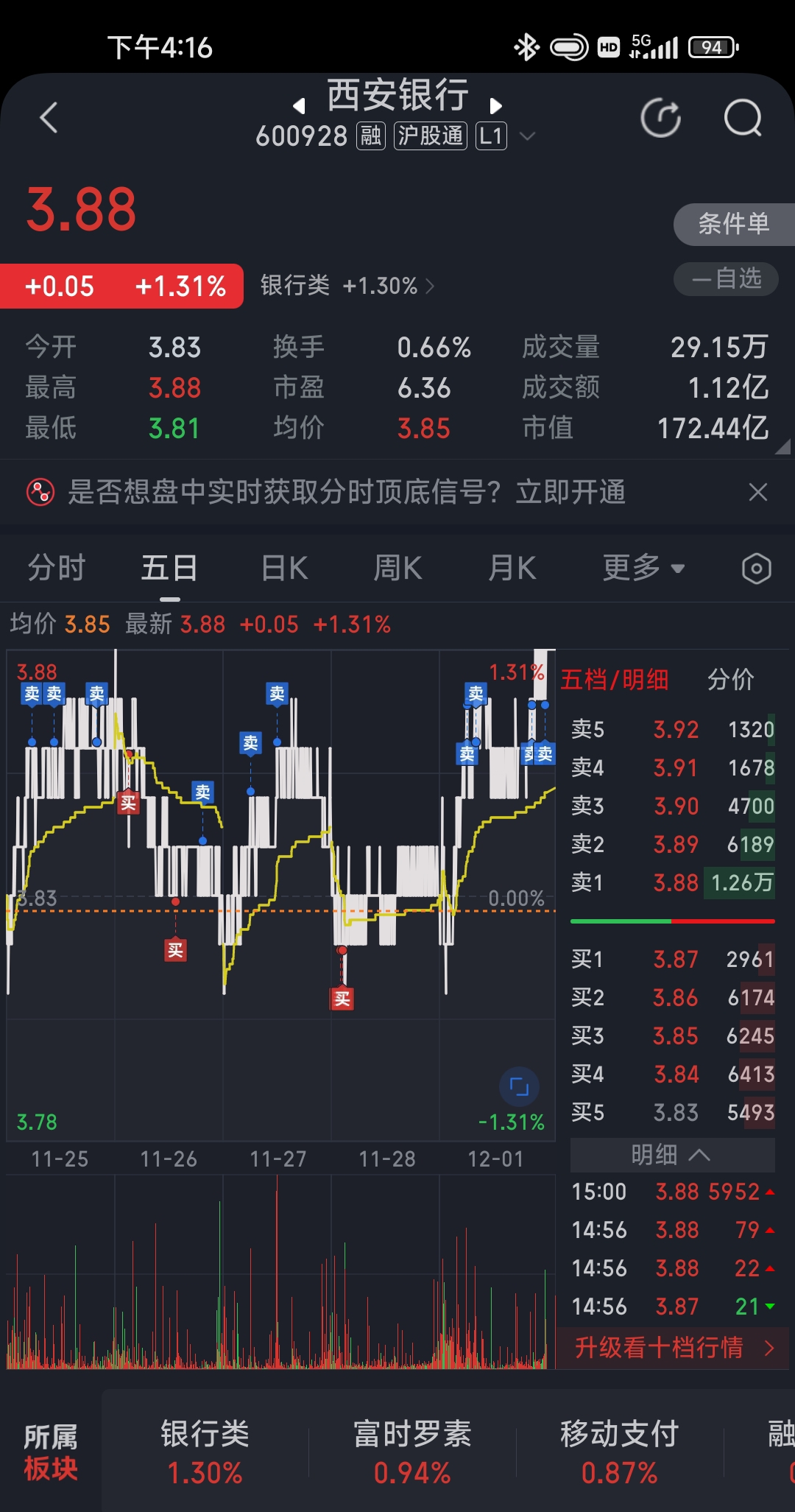Tap the 成交量 29.15万 value
The width and height of the screenshot is (795, 1512).
(719, 347)
